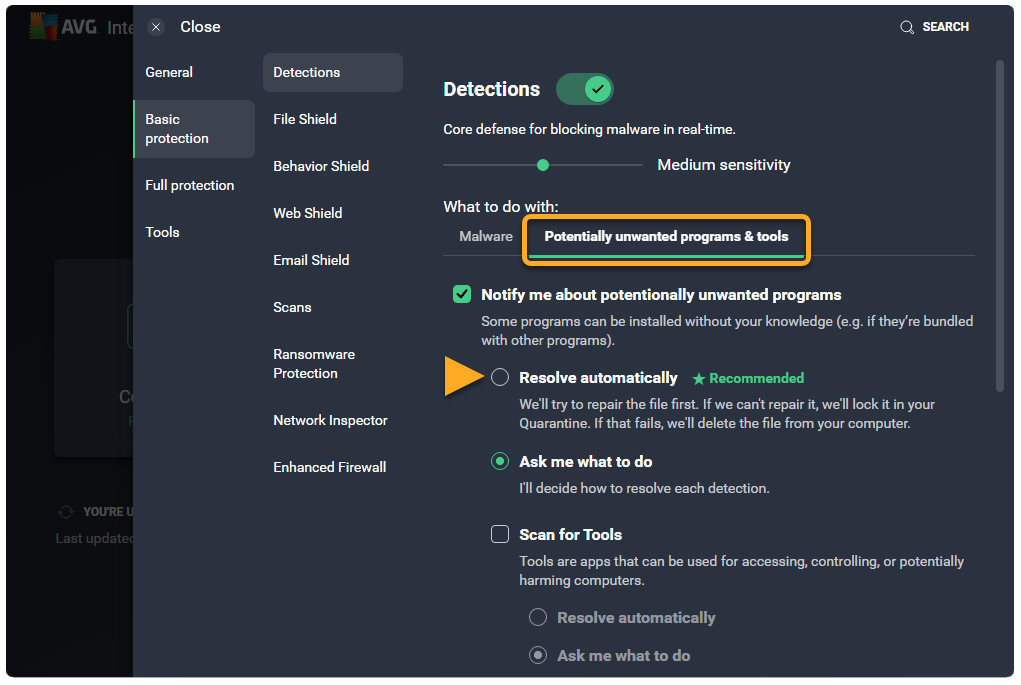Click the refresh update icon
This screenshot has height=685, width=1021.
pyautogui.click(x=66, y=512)
